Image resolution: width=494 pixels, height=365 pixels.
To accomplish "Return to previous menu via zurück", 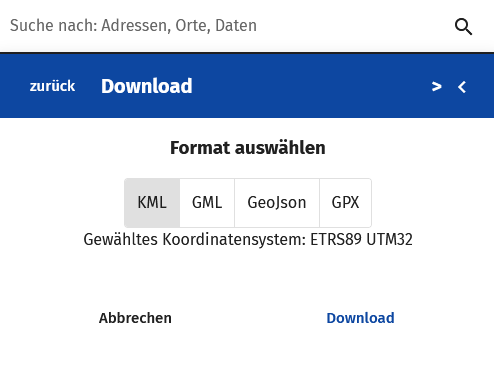I will click(52, 86).
